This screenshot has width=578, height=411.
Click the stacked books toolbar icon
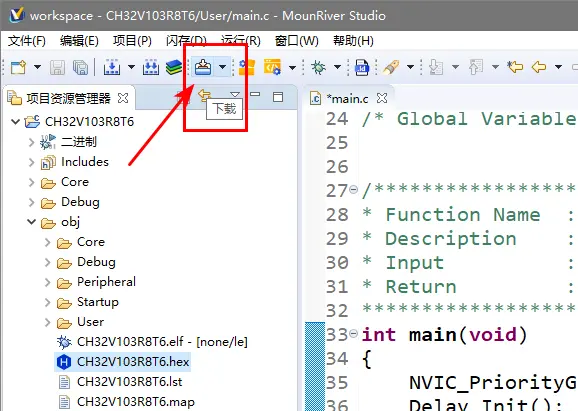(x=174, y=67)
